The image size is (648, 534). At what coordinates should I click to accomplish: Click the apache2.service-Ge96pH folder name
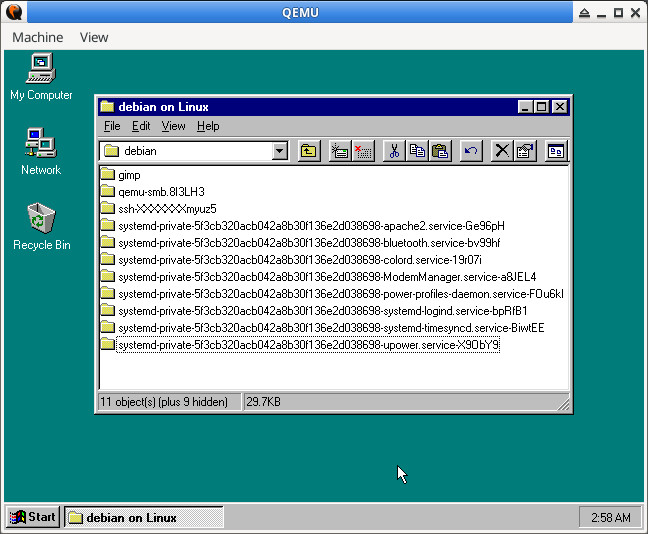click(311, 226)
